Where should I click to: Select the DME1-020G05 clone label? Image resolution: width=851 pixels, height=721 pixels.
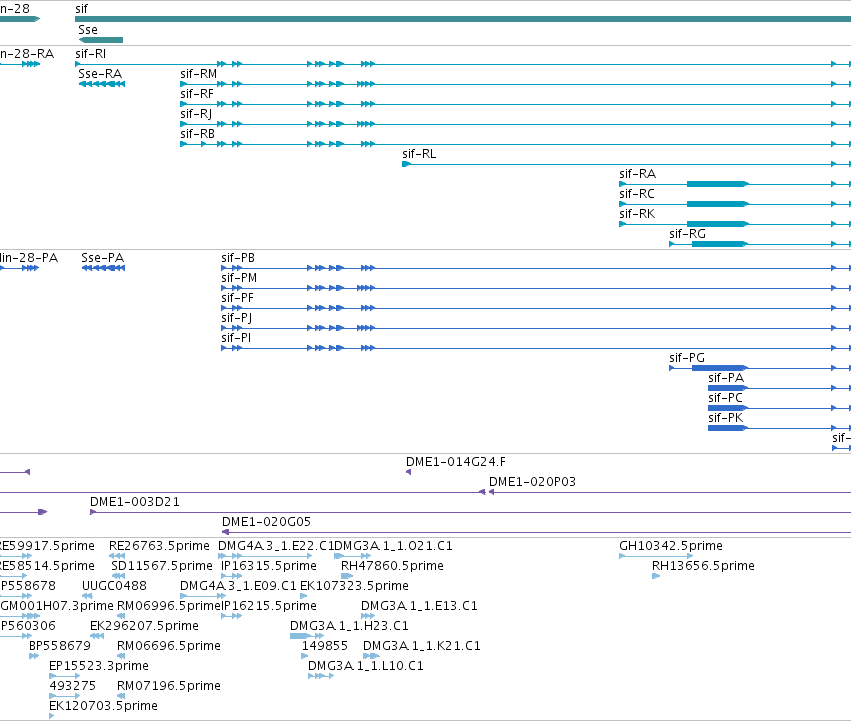[266, 522]
